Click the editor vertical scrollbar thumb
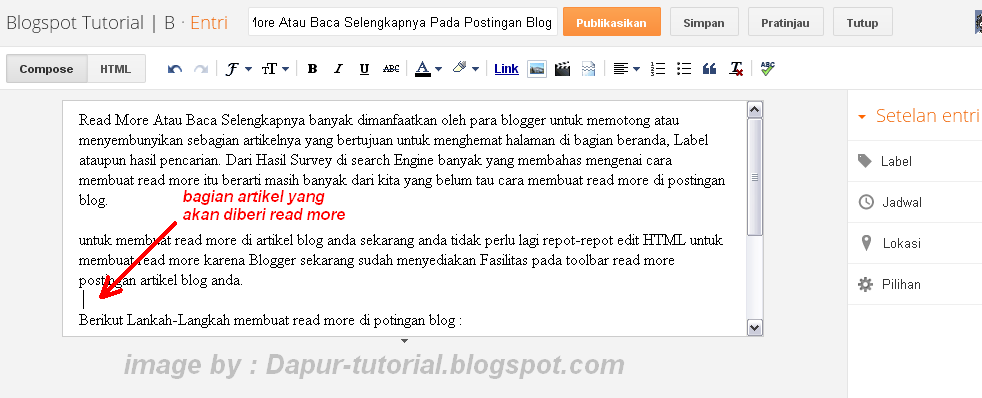 (755, 177)
